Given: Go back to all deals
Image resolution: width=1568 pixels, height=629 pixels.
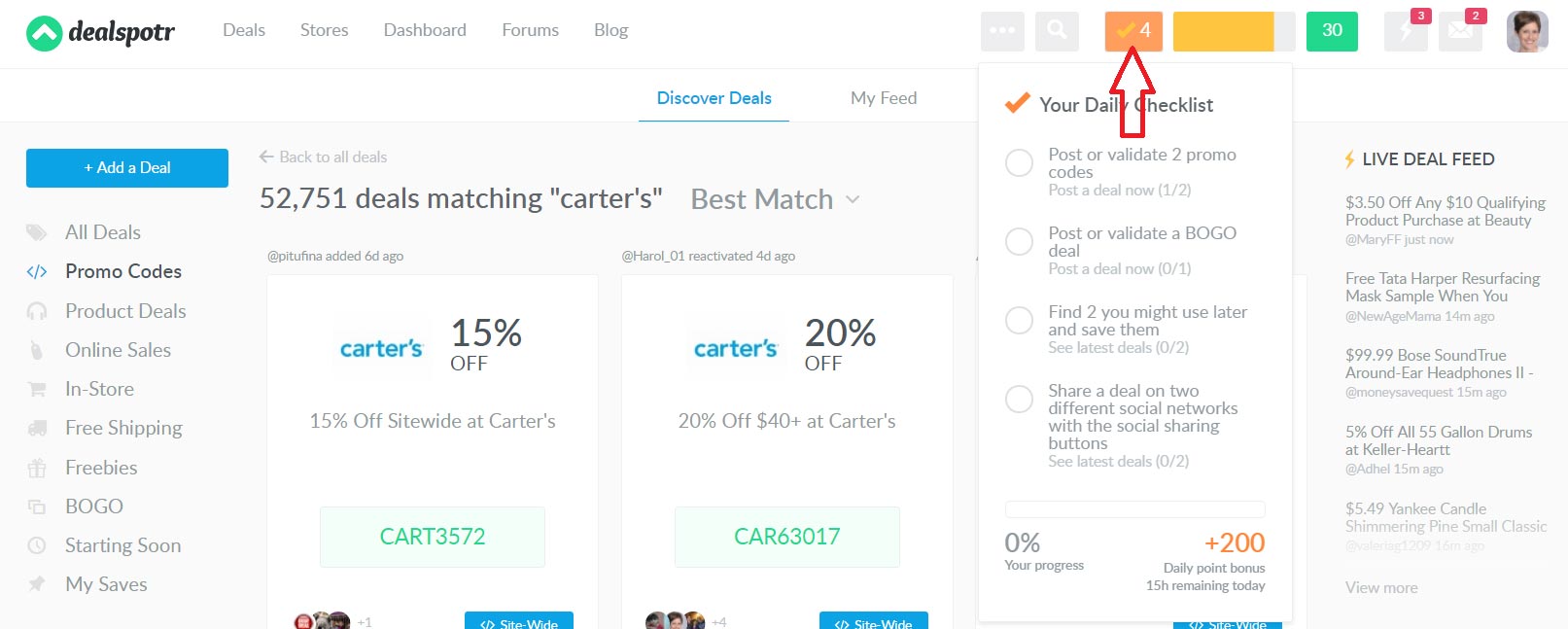Looking at the screenshot, I should (323, 157).
